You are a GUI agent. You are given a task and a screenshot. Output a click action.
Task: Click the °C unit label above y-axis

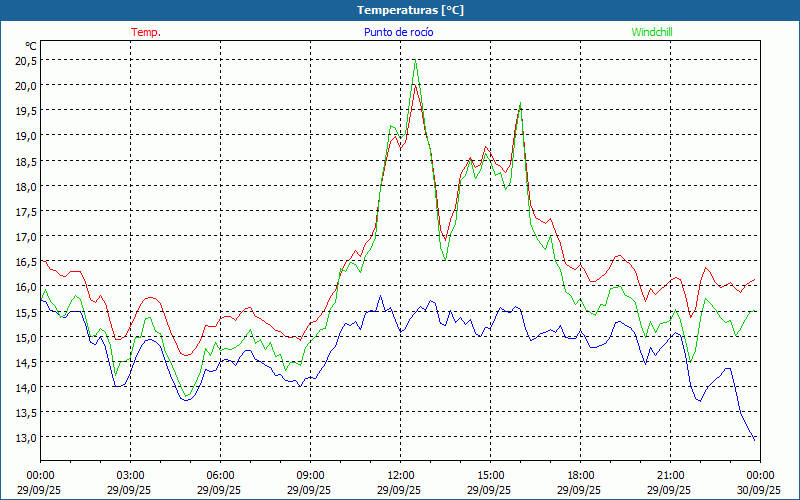30,46
